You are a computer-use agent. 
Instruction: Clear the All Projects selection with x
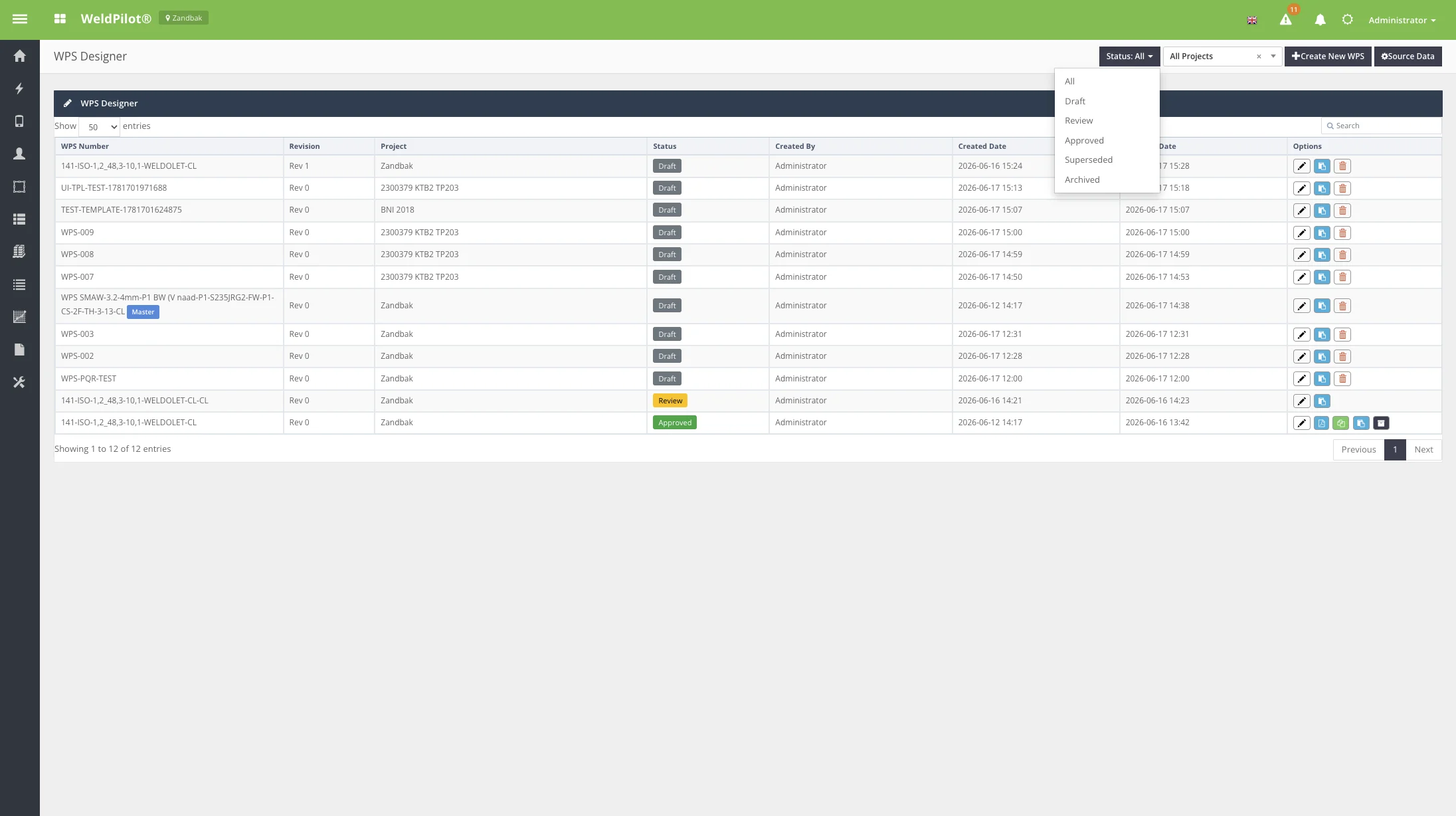(1258, 56)
